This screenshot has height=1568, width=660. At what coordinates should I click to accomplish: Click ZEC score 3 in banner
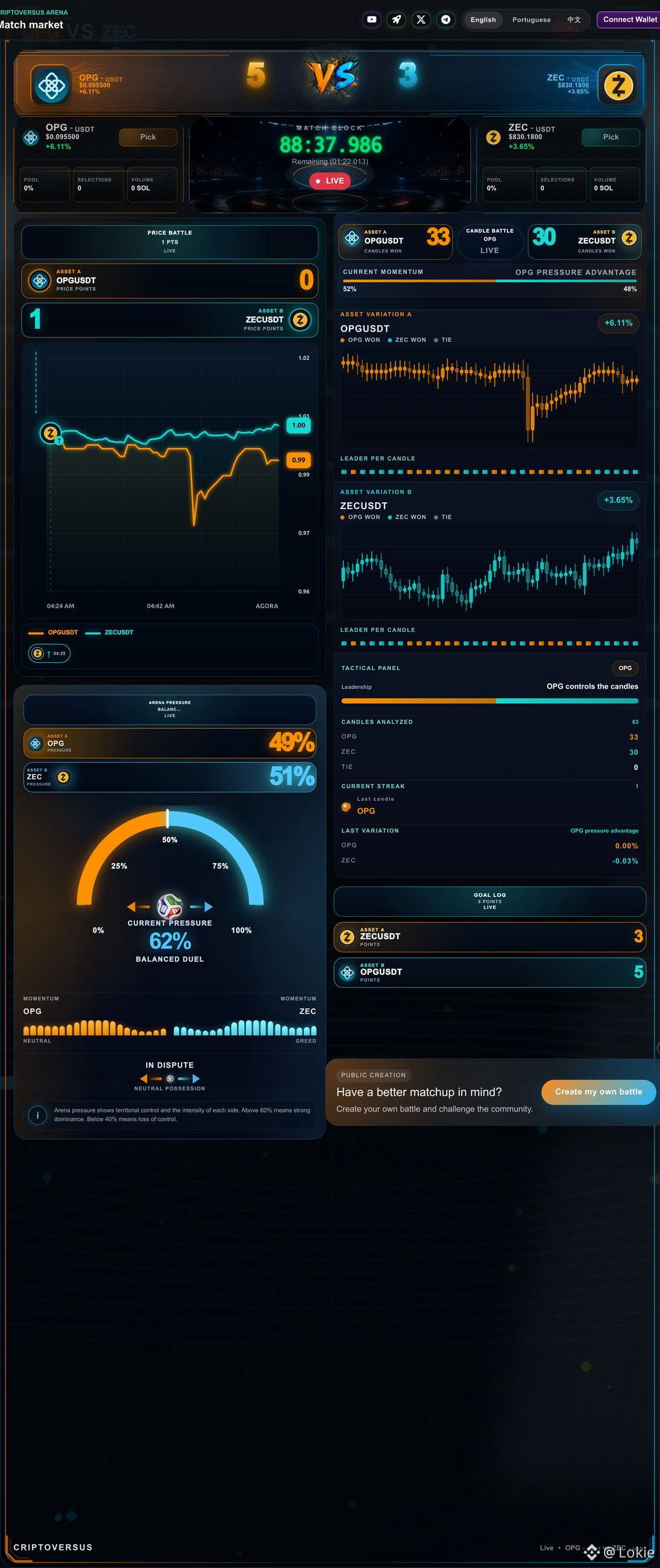pyautogui.click(x=407, y=75)
